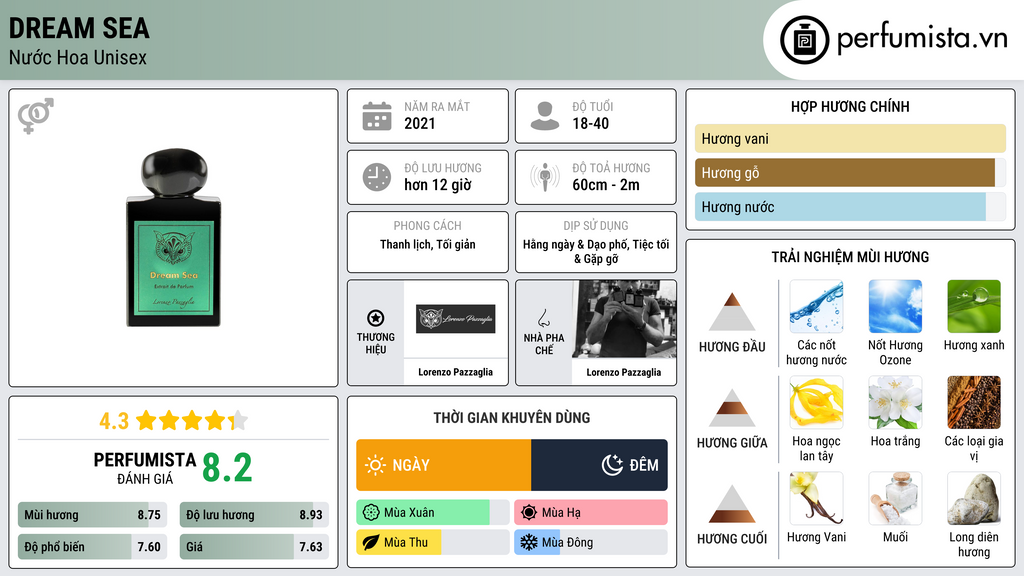Click the Độ phổ biến 7.60 score bar
Screen dimensions: 1024x576
(92, 547)
